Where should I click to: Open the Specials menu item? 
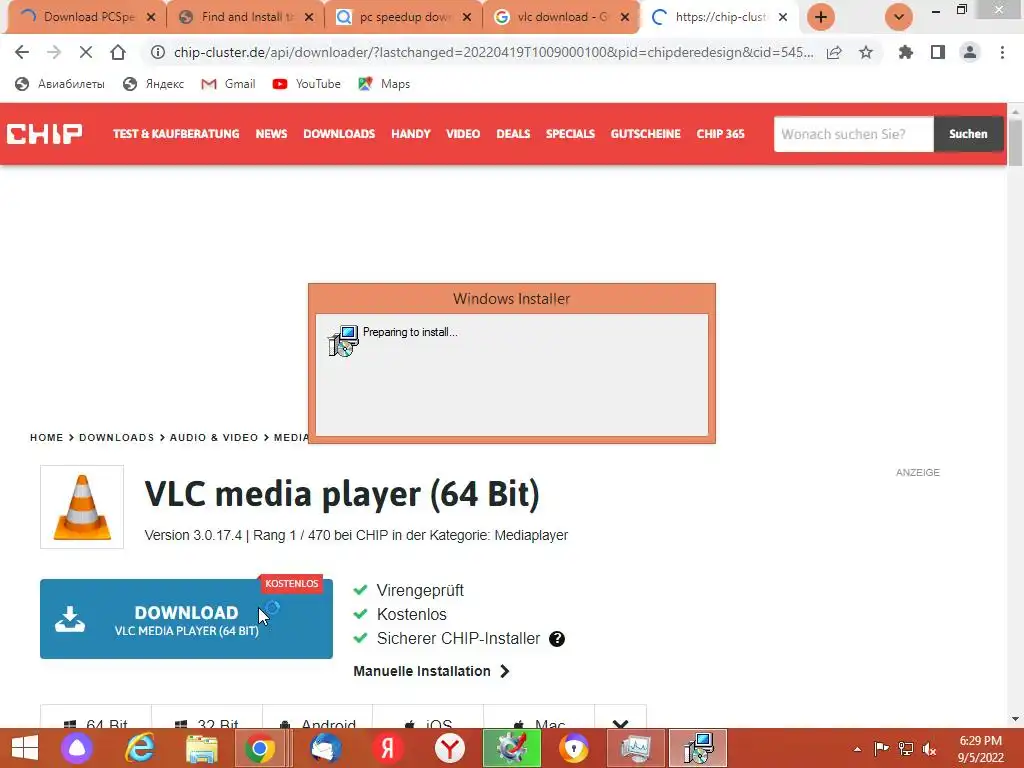coord(570,134)
